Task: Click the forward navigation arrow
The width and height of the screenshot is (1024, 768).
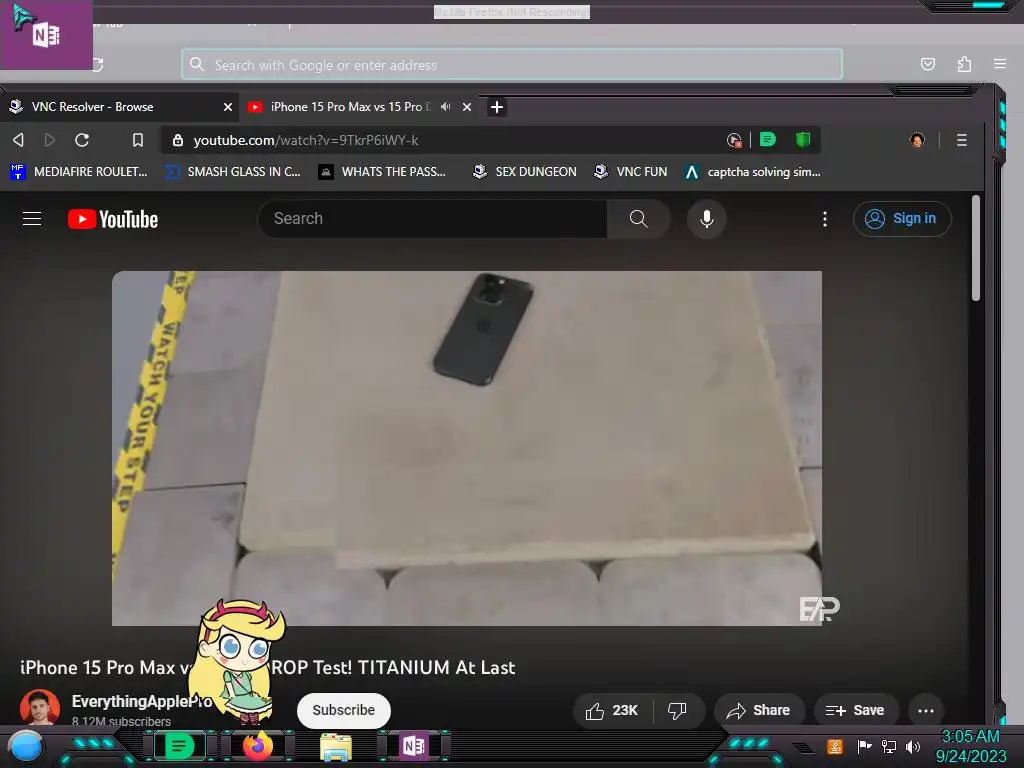Action: click(x=50, y=140)
